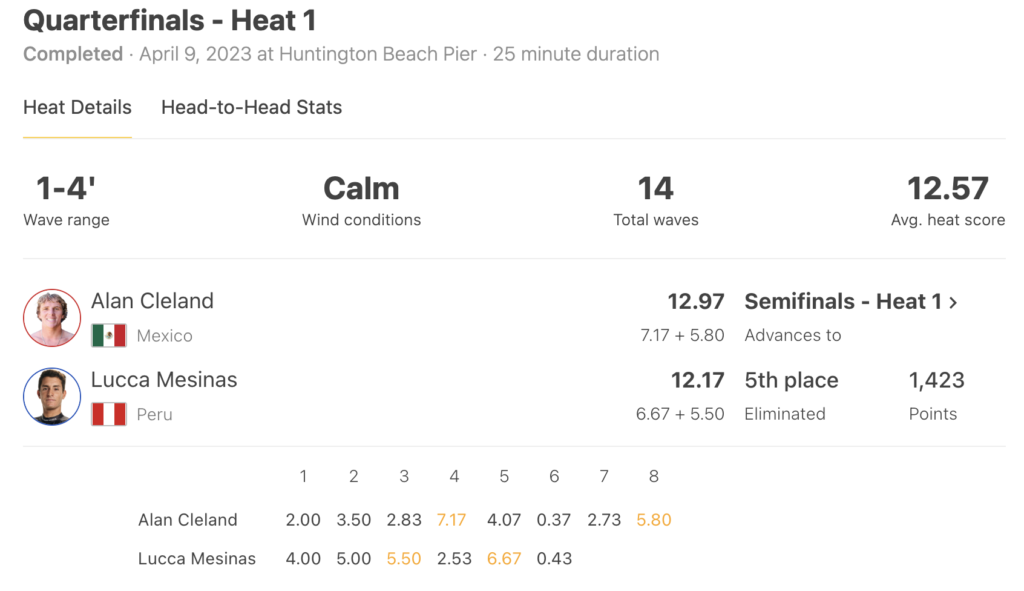Click the 12.57 average heat score stat
The height and width of the screenshot is (591, 1024).
coord(948,189)
